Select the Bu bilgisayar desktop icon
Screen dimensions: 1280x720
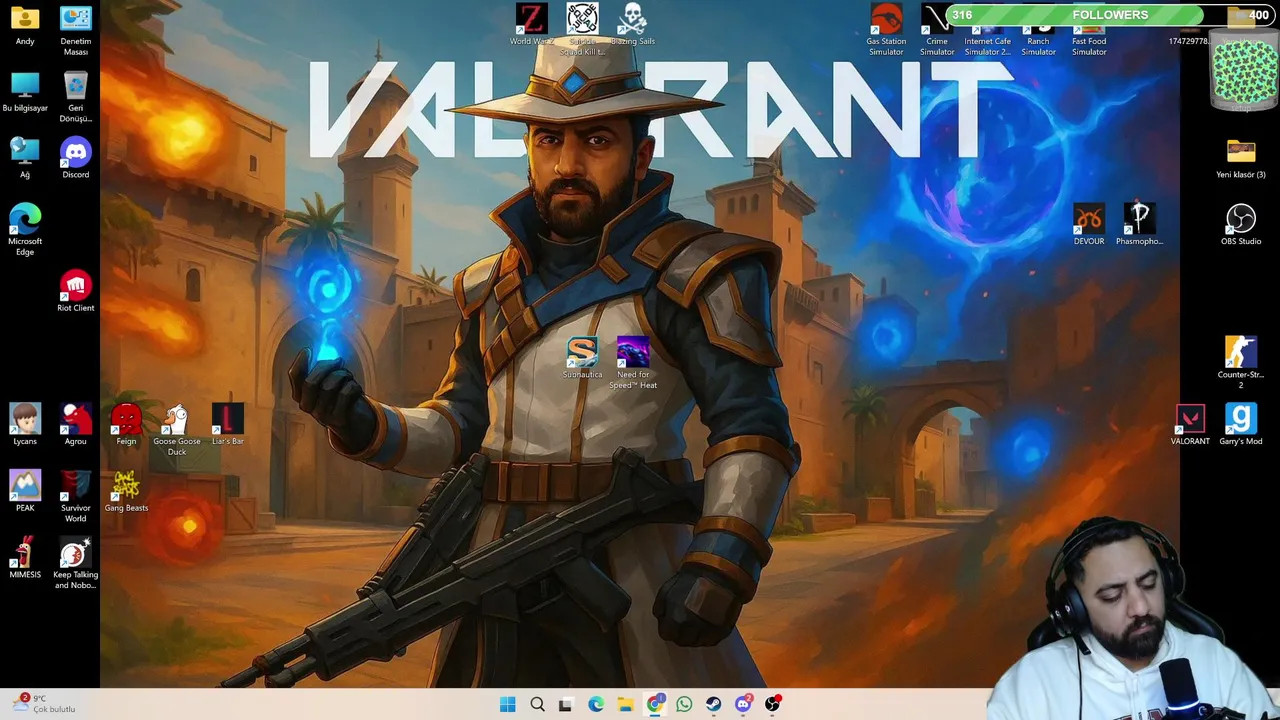pos(25,92)
